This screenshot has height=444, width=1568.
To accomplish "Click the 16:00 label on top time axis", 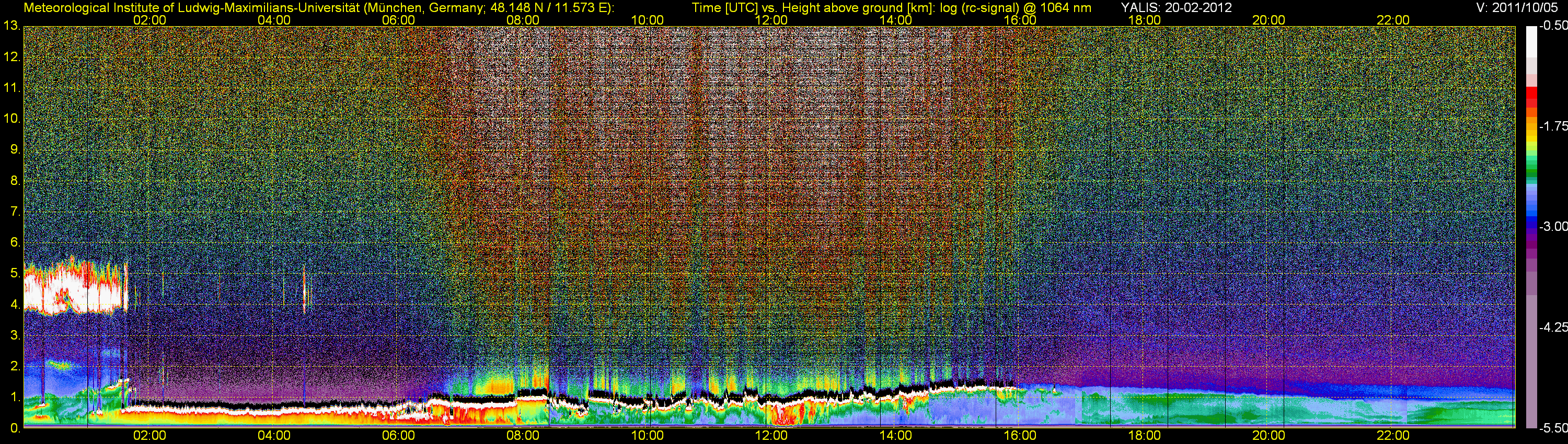I will (1020, 20).
